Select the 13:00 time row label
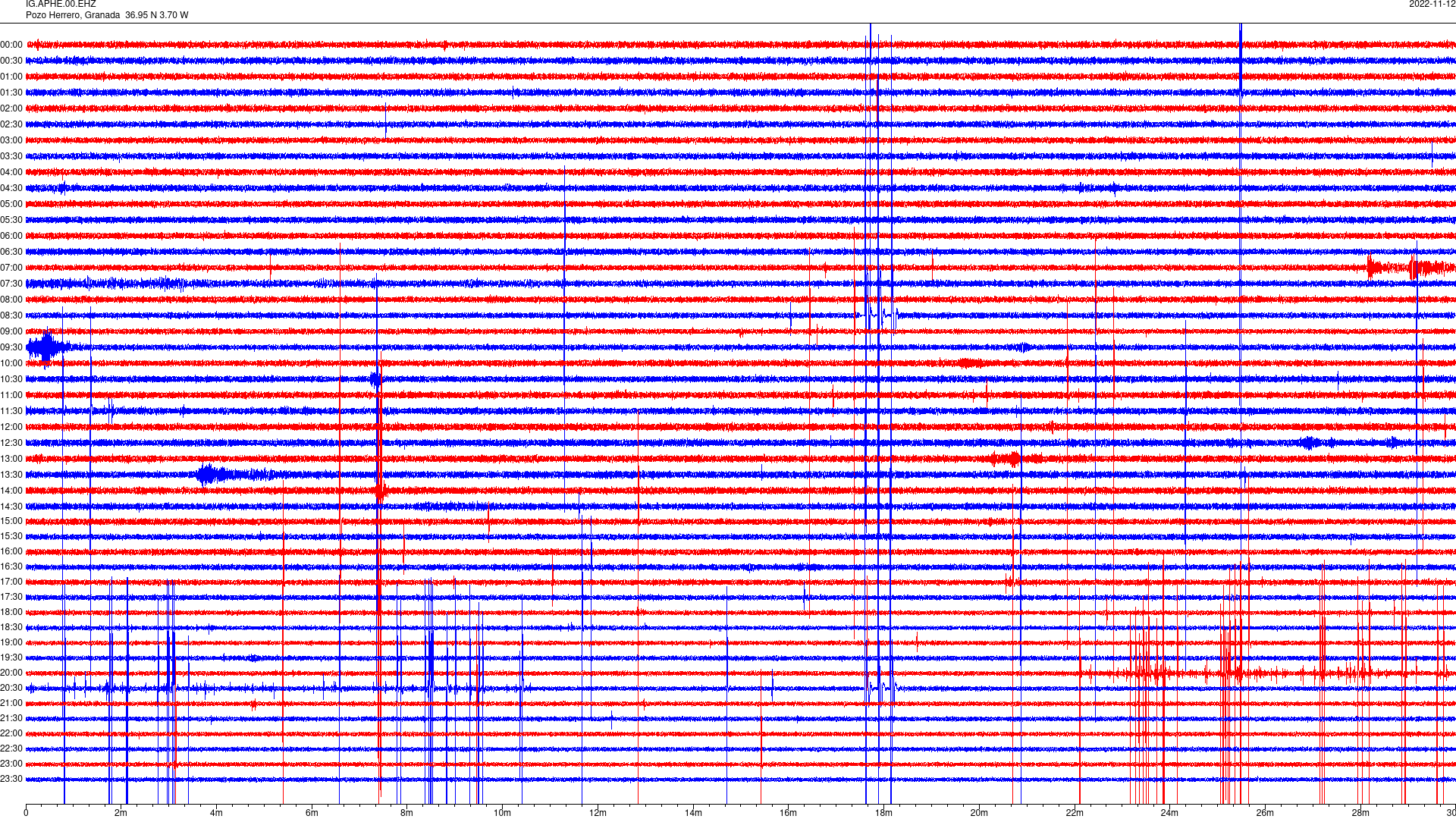This screenshot has width=1456, height=819. tap(11, 459)
